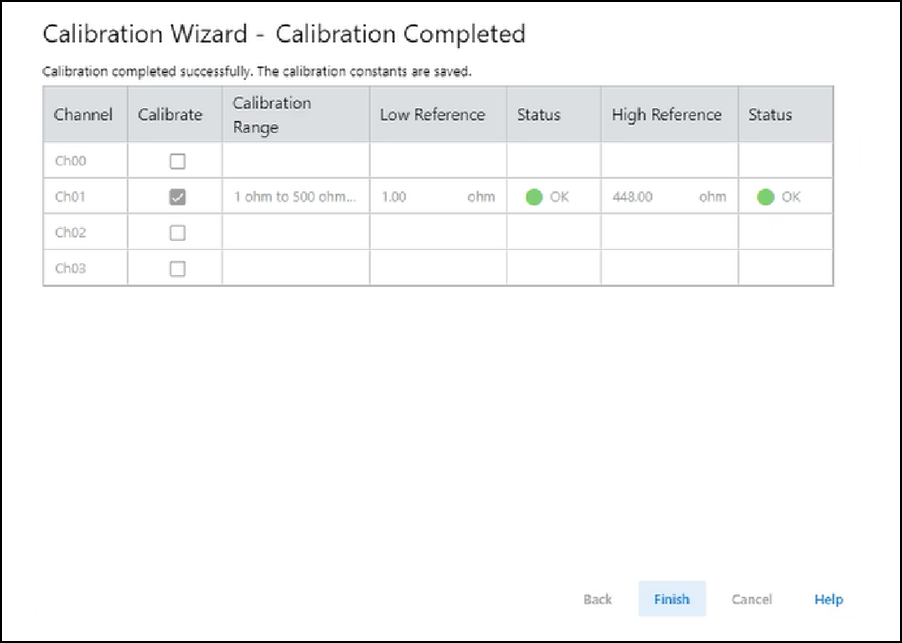Image resolution: width=902 pixels, height=643 pixels.
Task: Click the Channel column header
Action: point(83,115)
